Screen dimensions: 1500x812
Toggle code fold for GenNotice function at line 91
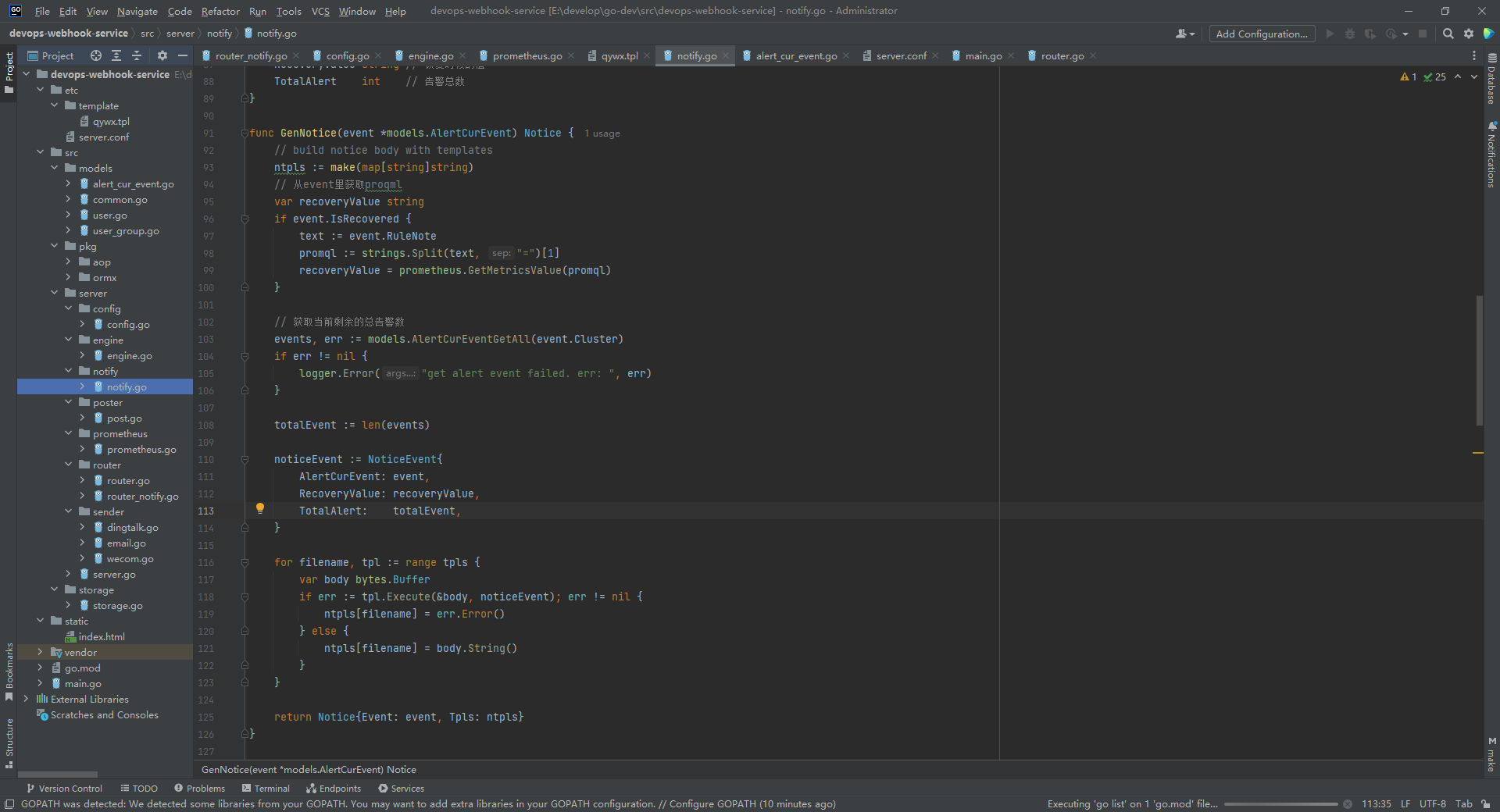[x=245, y=133]
